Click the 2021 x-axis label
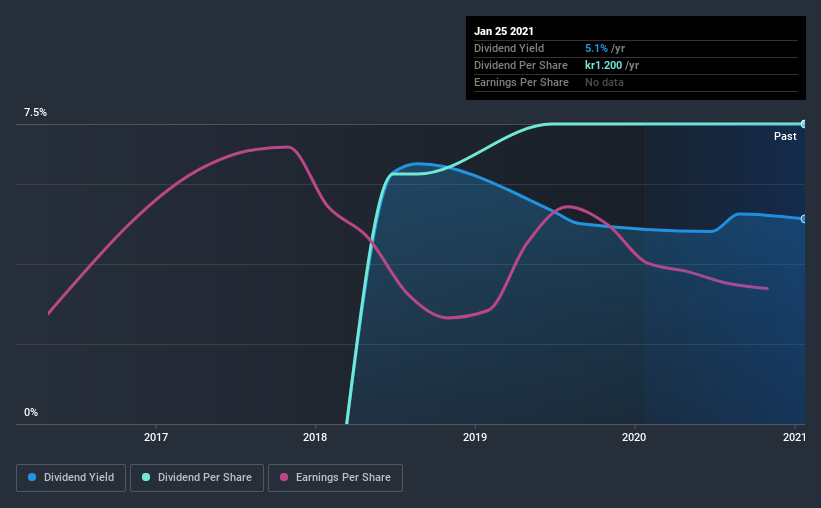Viewport: 821px width, 508px height. coord(794,437)
